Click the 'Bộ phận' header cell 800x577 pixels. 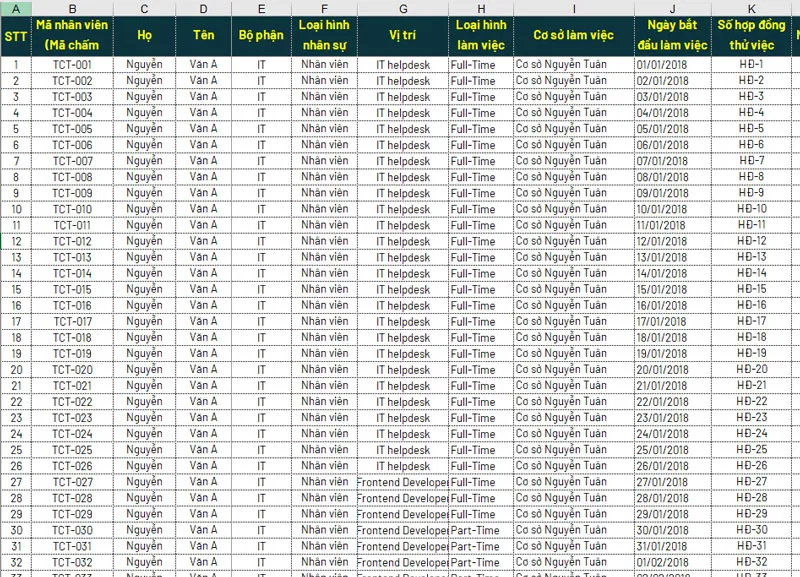point(261,36)
